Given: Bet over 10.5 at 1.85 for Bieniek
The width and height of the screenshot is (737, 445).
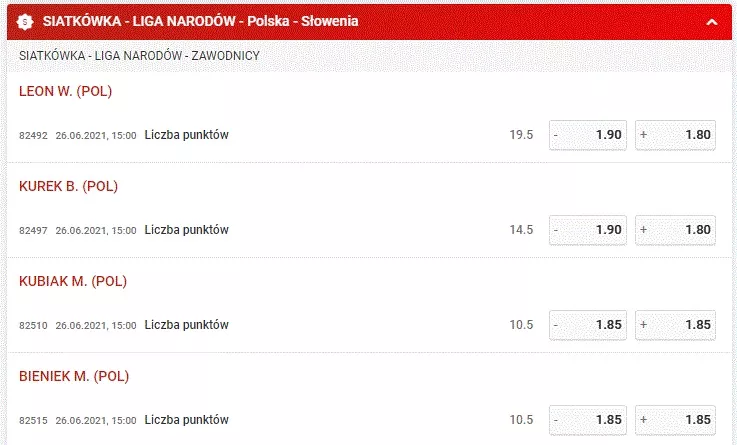Looking at the screenshot, I should click(675, 420).
